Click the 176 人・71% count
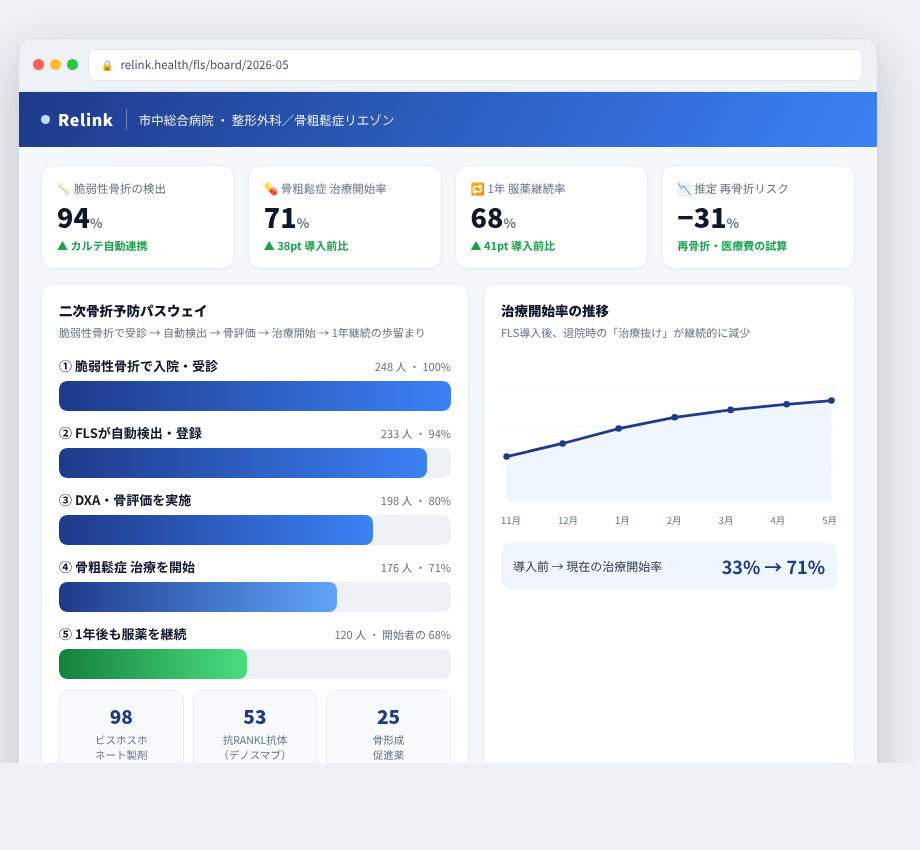The image size is (920, 850). (415, 568)
